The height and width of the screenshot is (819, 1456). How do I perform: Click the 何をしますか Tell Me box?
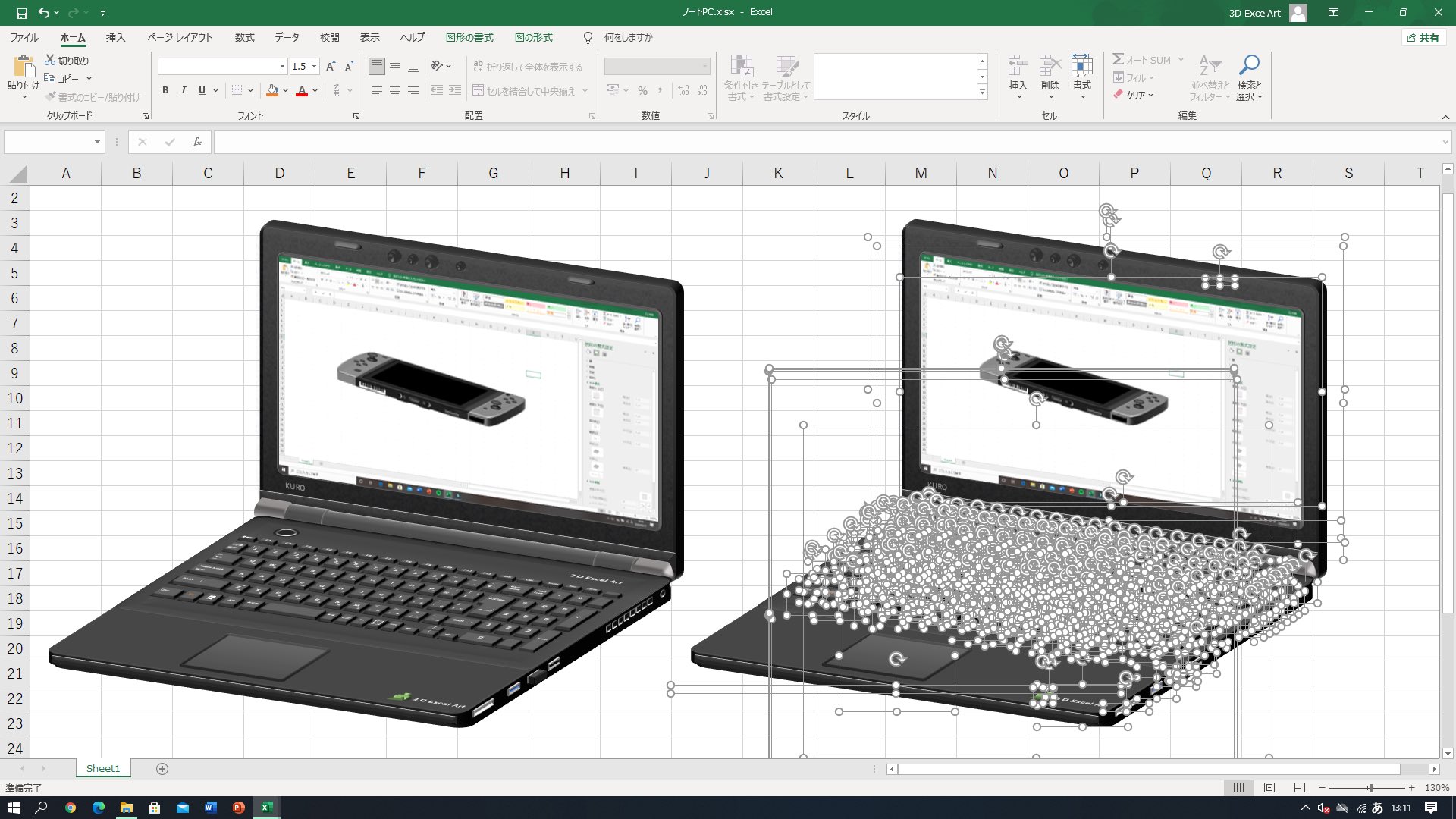coord(628,37)
